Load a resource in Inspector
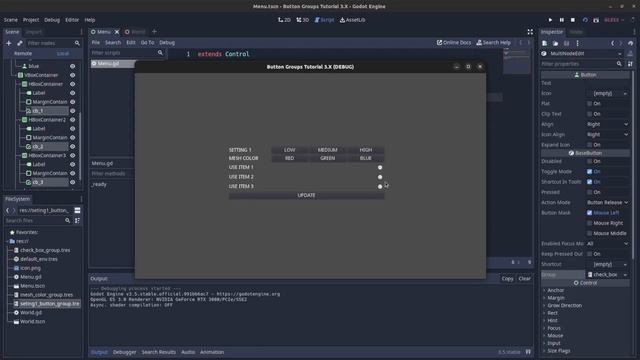640x360 pixels. (x=556, y=43)
